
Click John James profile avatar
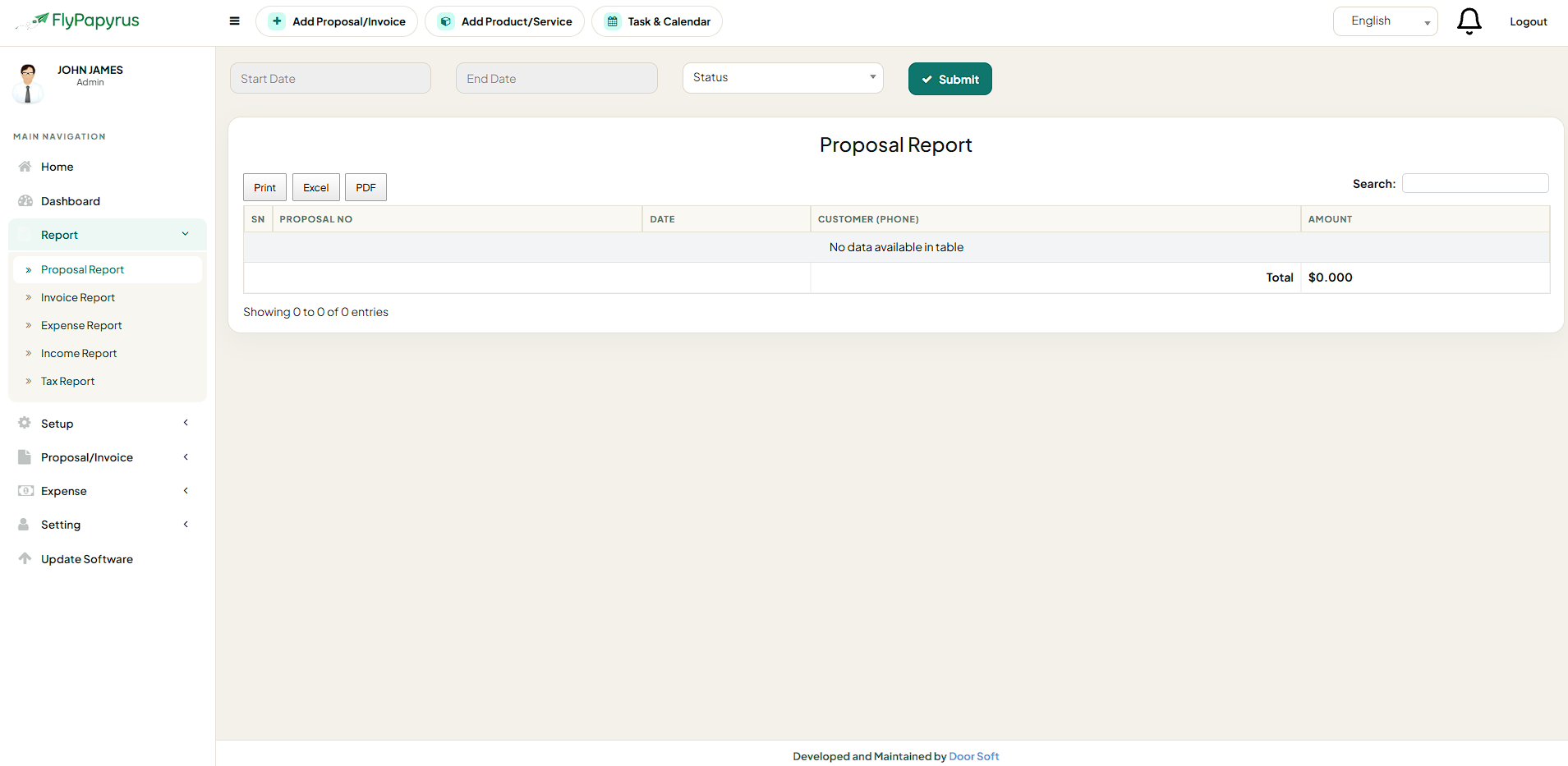coord(28,83)
